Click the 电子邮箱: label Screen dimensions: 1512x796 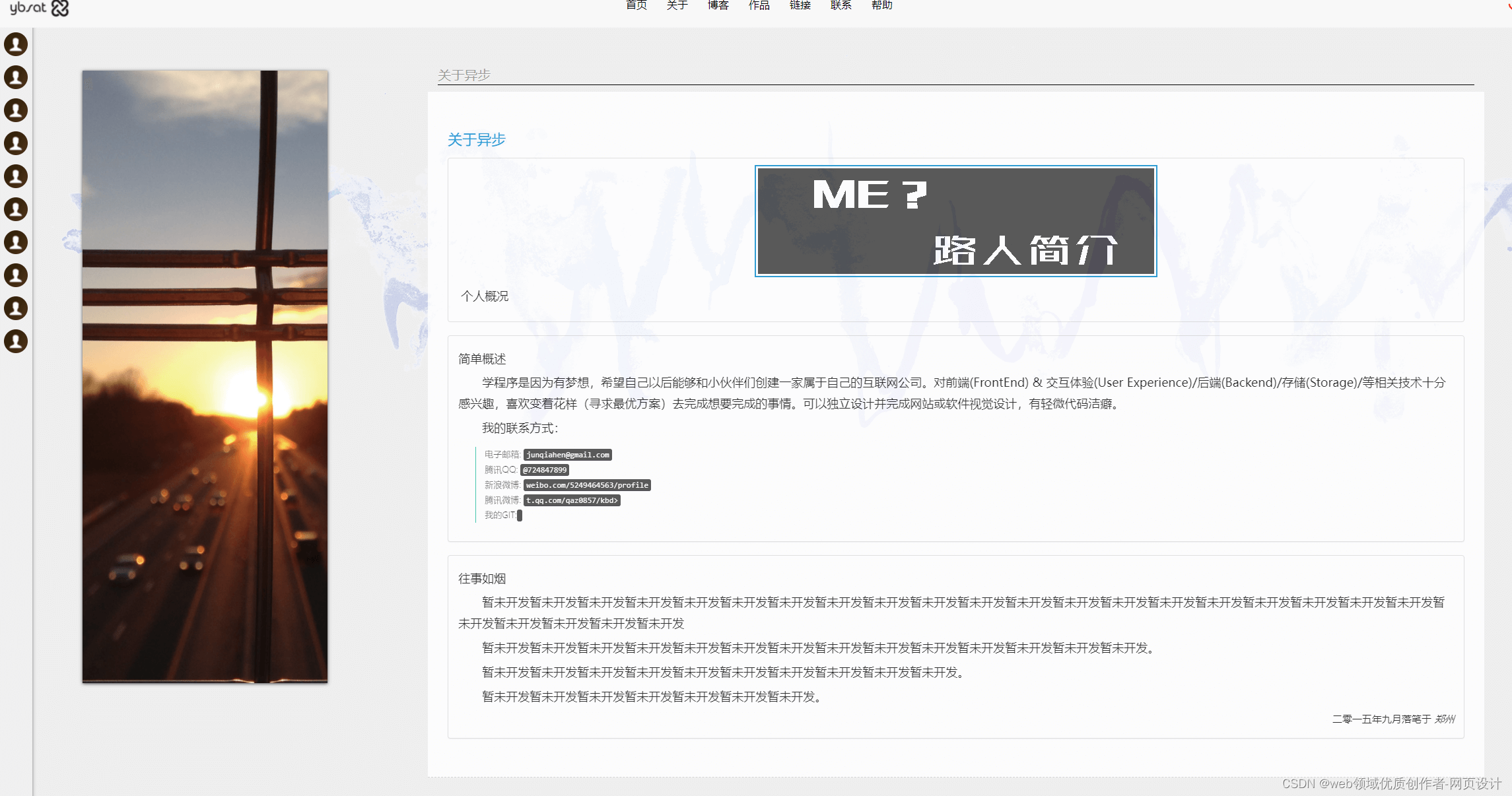pos(503,455)
